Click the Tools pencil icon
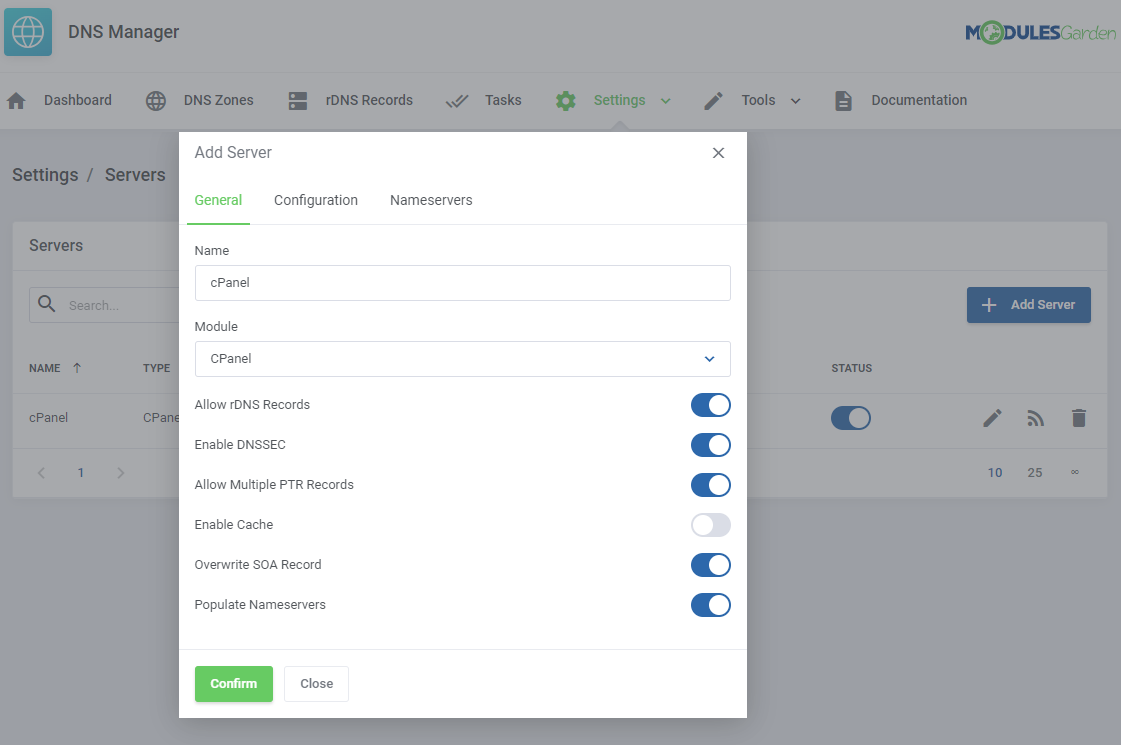1121x745 pixels. click(713, 101)
